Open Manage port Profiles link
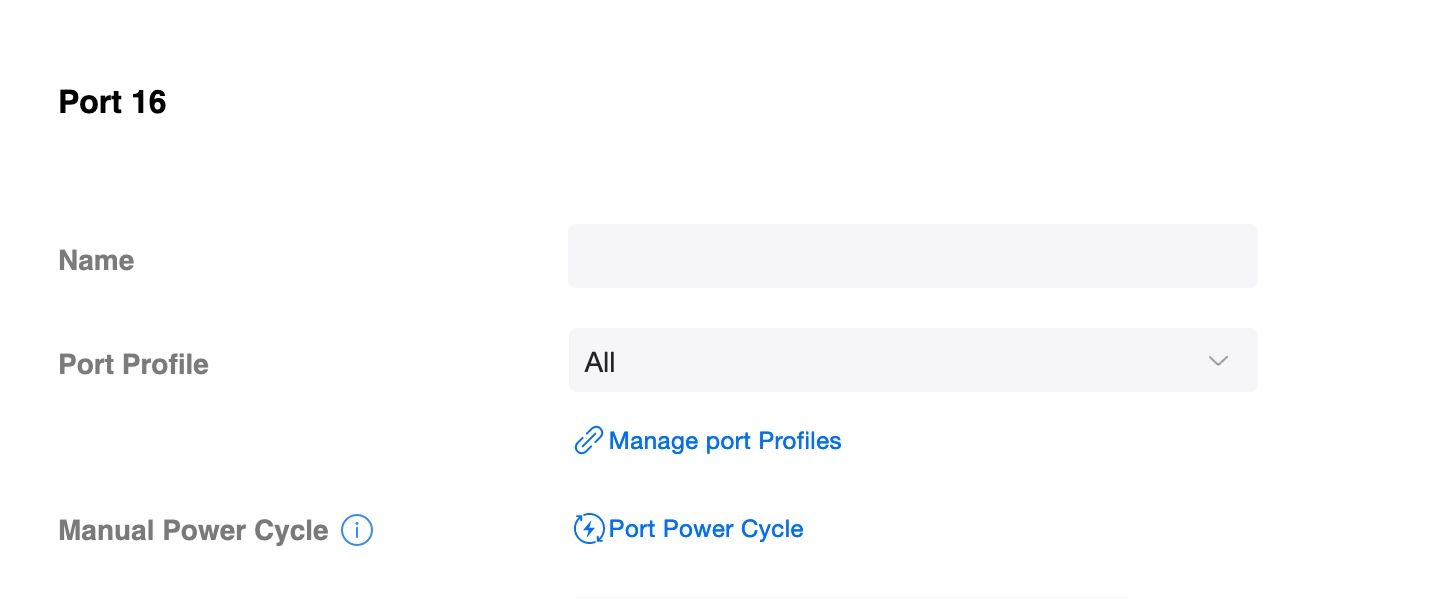This screenshot has width=1438, height=598. (x=724, y=441)
